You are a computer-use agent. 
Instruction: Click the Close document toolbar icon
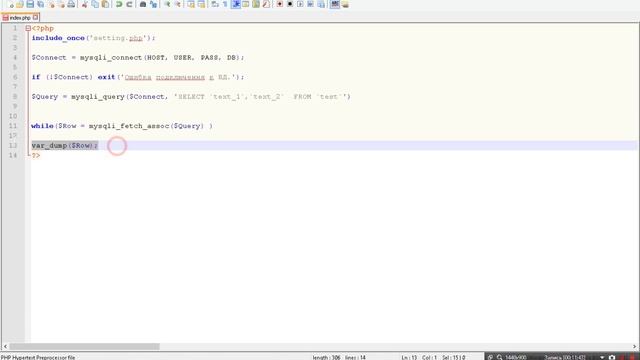[51, 4]
